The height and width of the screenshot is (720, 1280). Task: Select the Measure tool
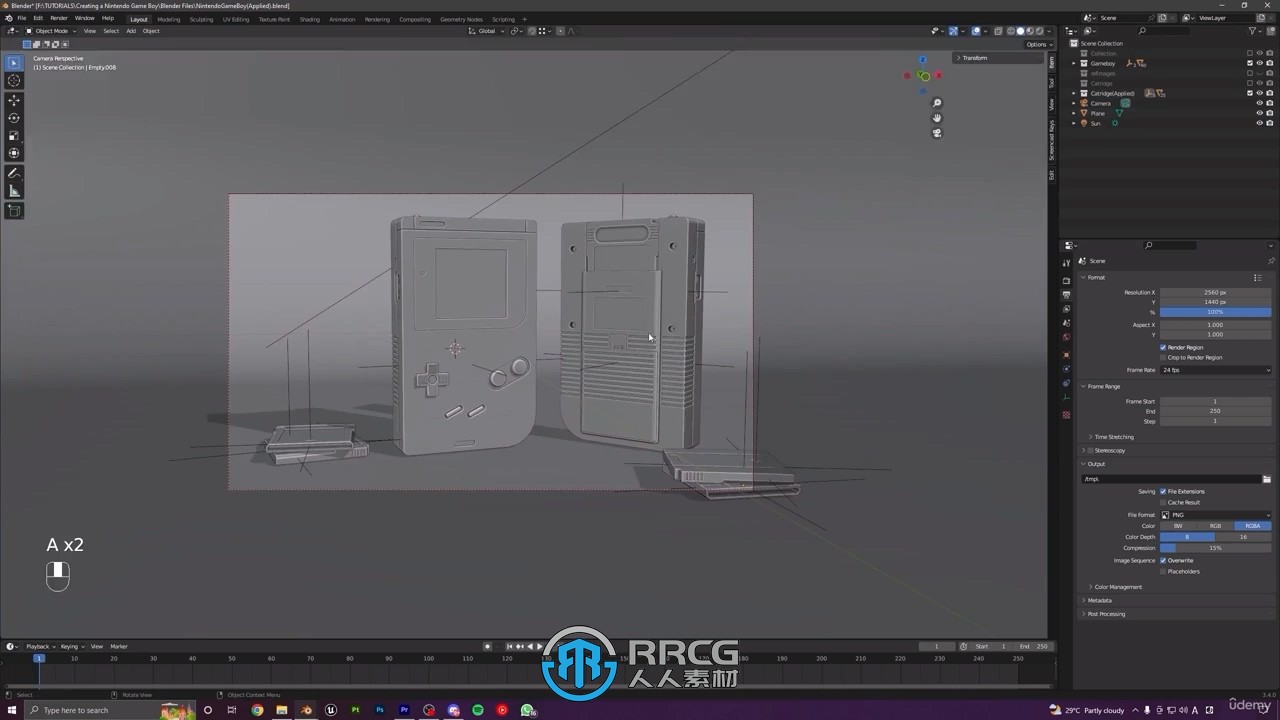14,191
